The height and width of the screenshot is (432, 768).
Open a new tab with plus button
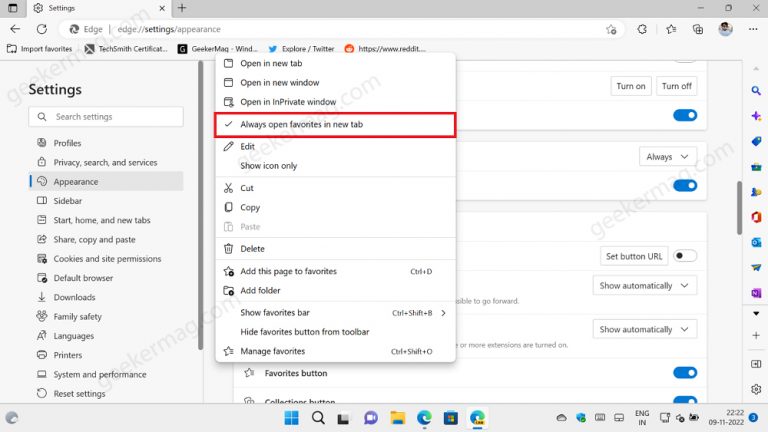[x=182, y=8]
